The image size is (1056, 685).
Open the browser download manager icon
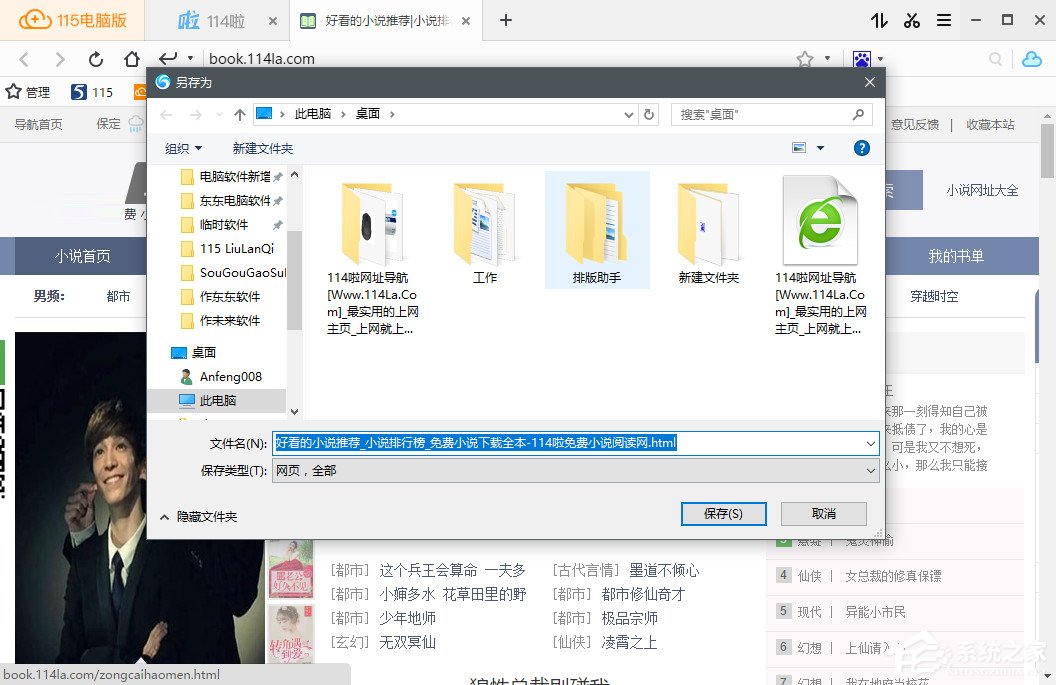[x=877, y=20]
